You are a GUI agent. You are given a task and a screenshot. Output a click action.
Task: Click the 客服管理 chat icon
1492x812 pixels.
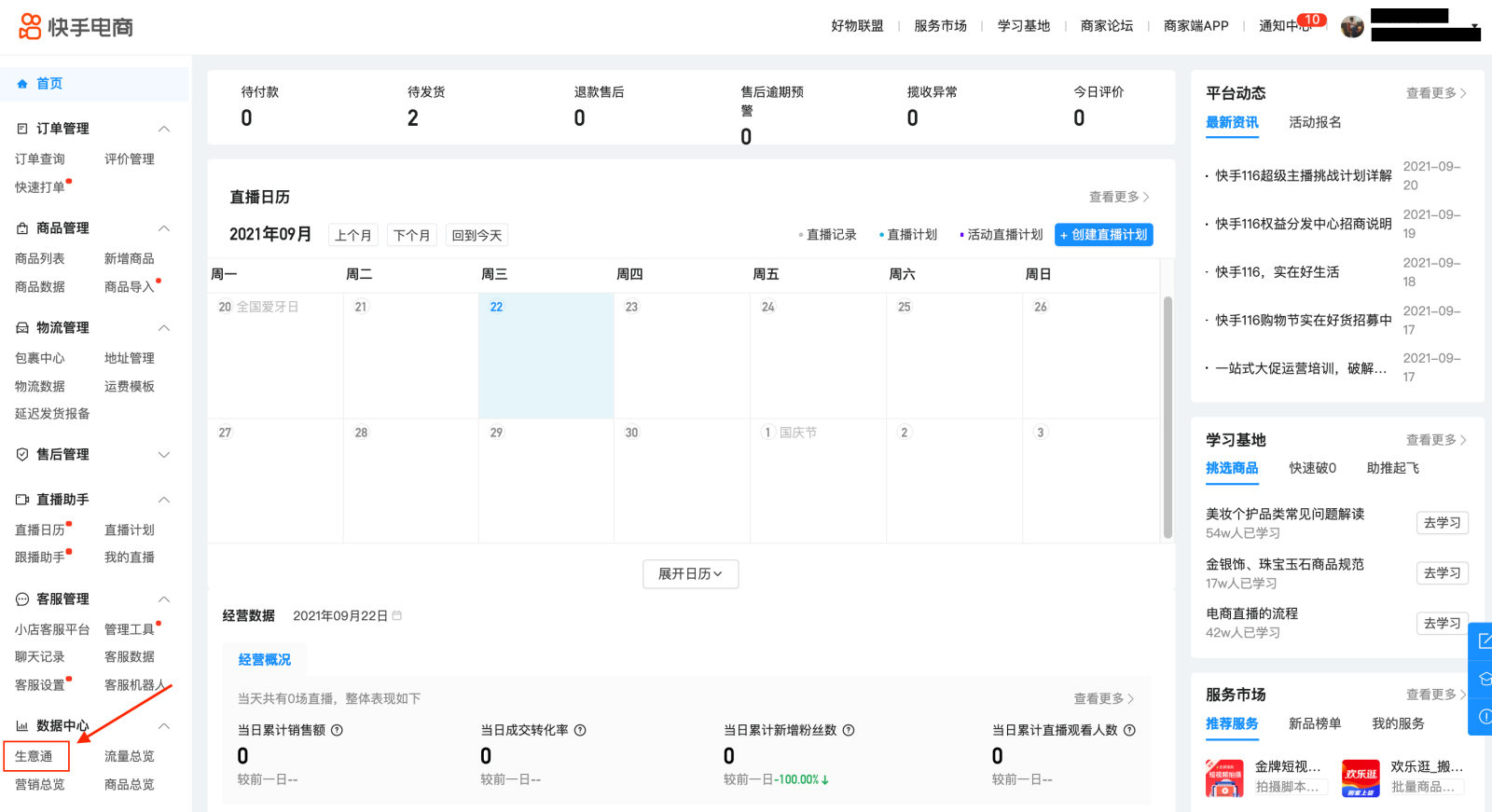[22, 599]
